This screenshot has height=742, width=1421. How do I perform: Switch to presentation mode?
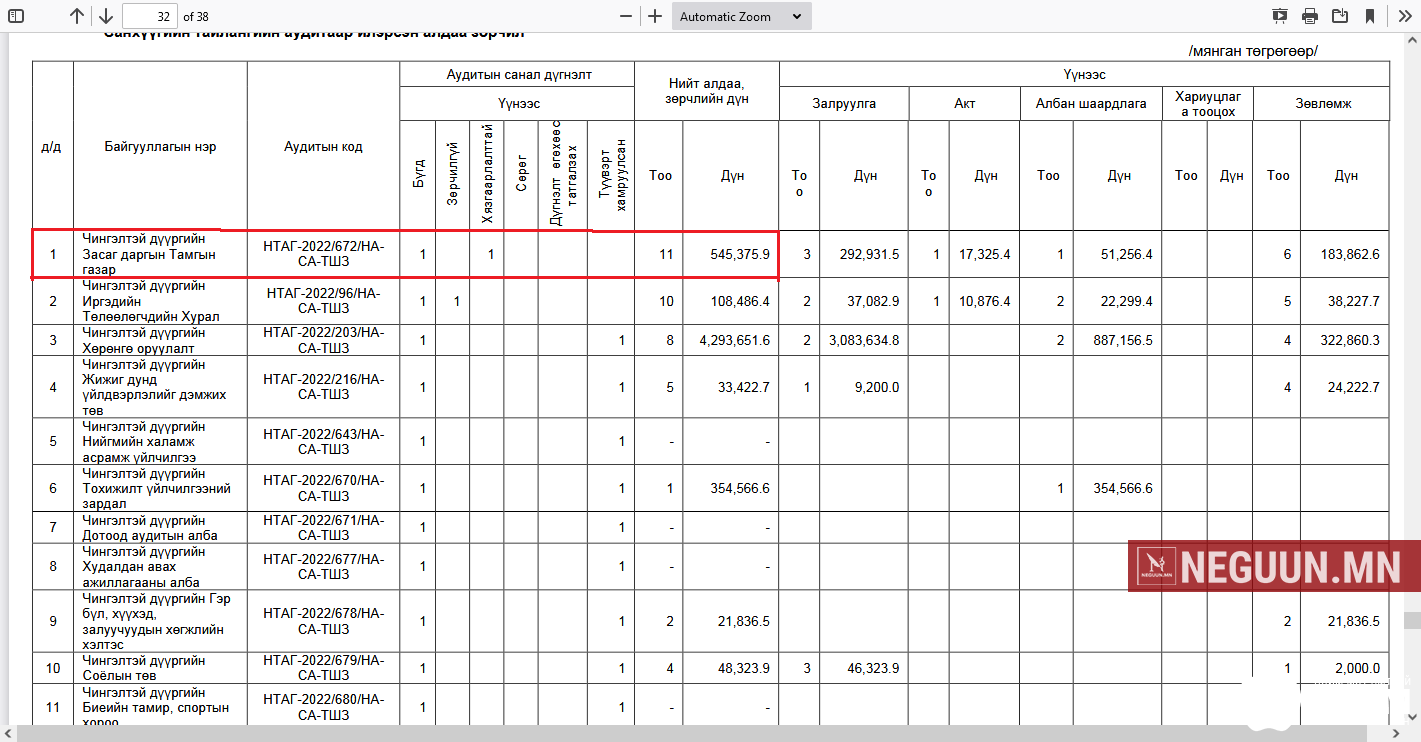coord(1280,16)
